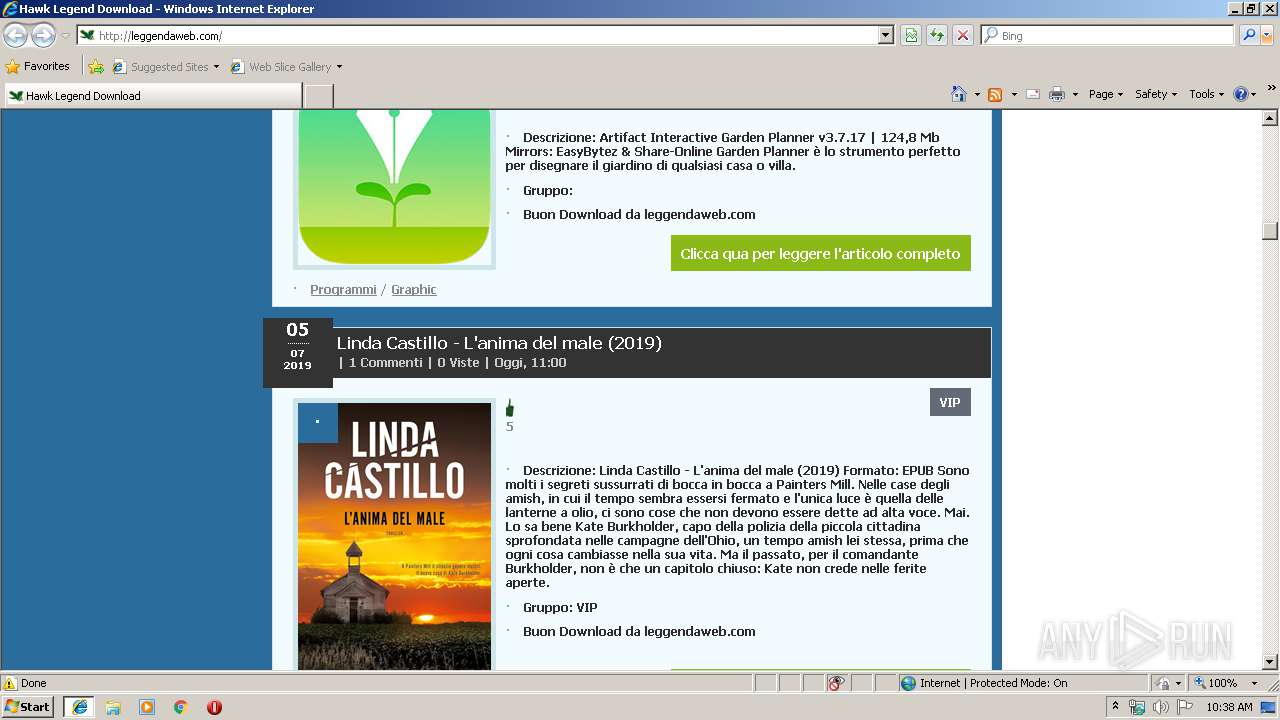1280x720 pixels.
Task: Open 1 Commenti link
Action: (x=386, y=362)
